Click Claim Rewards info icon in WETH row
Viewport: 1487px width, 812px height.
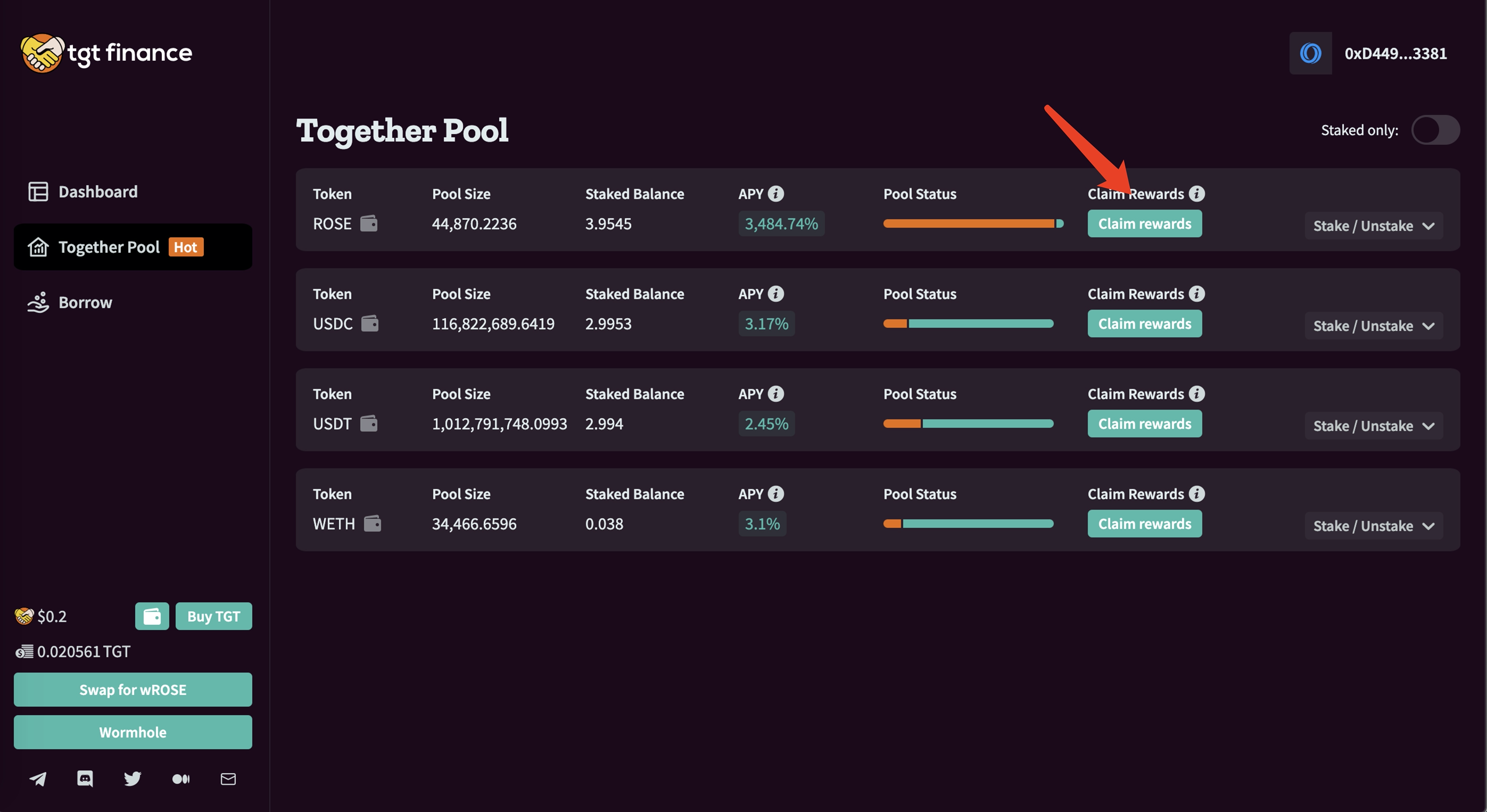click(1196, 494)
